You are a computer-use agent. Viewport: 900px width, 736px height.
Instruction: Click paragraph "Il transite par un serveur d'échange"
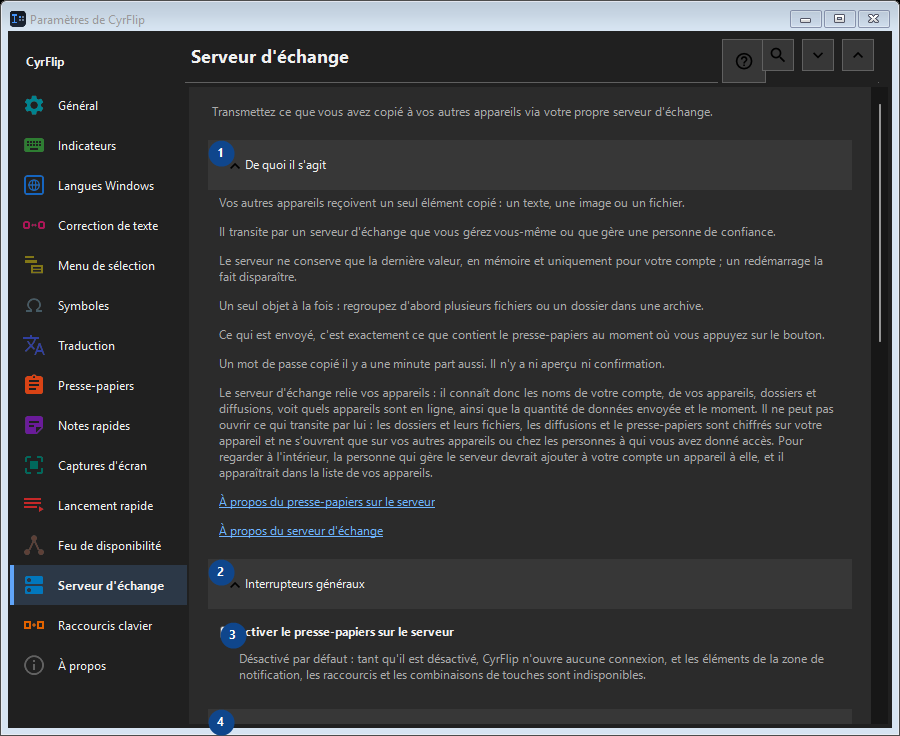(x=497, y=232)
